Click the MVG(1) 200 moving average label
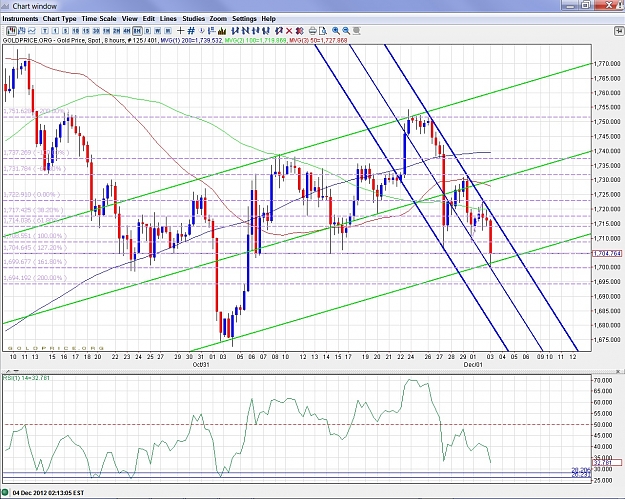This screenshot has height=499, width=625. coord(191,41)
